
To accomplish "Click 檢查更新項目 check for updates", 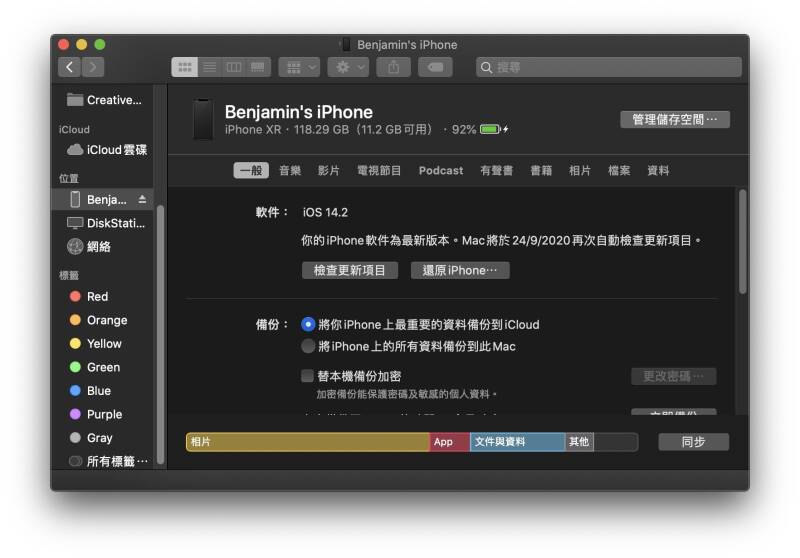I will (350, 270).
